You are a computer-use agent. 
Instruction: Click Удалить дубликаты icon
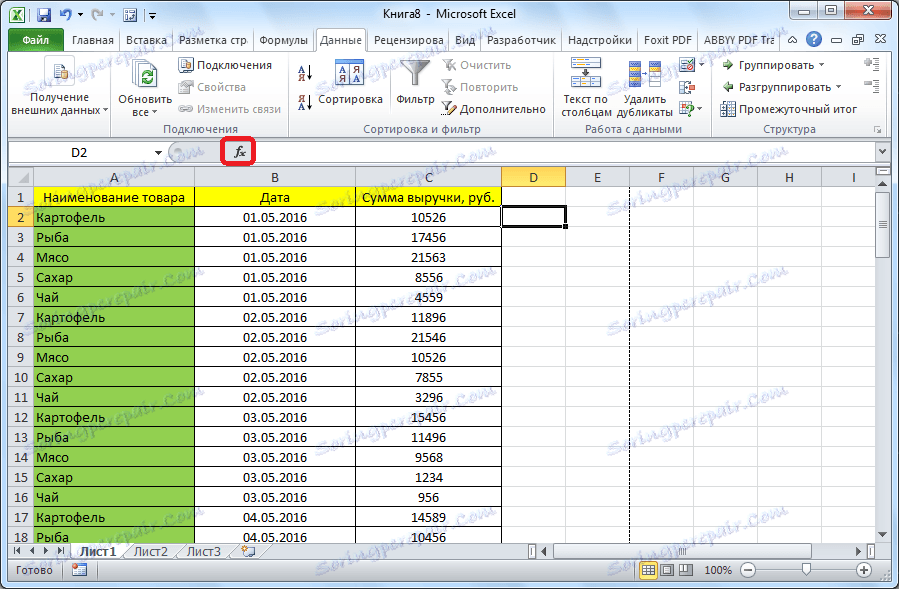pyautogui.click(x=644, y=74)
